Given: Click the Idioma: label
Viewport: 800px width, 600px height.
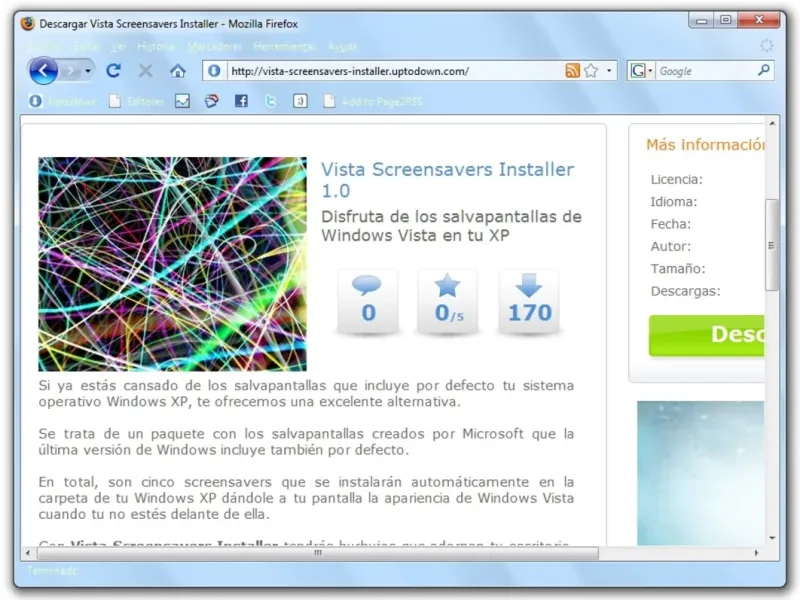Looking at the screenshot, I should click(673, 202).
